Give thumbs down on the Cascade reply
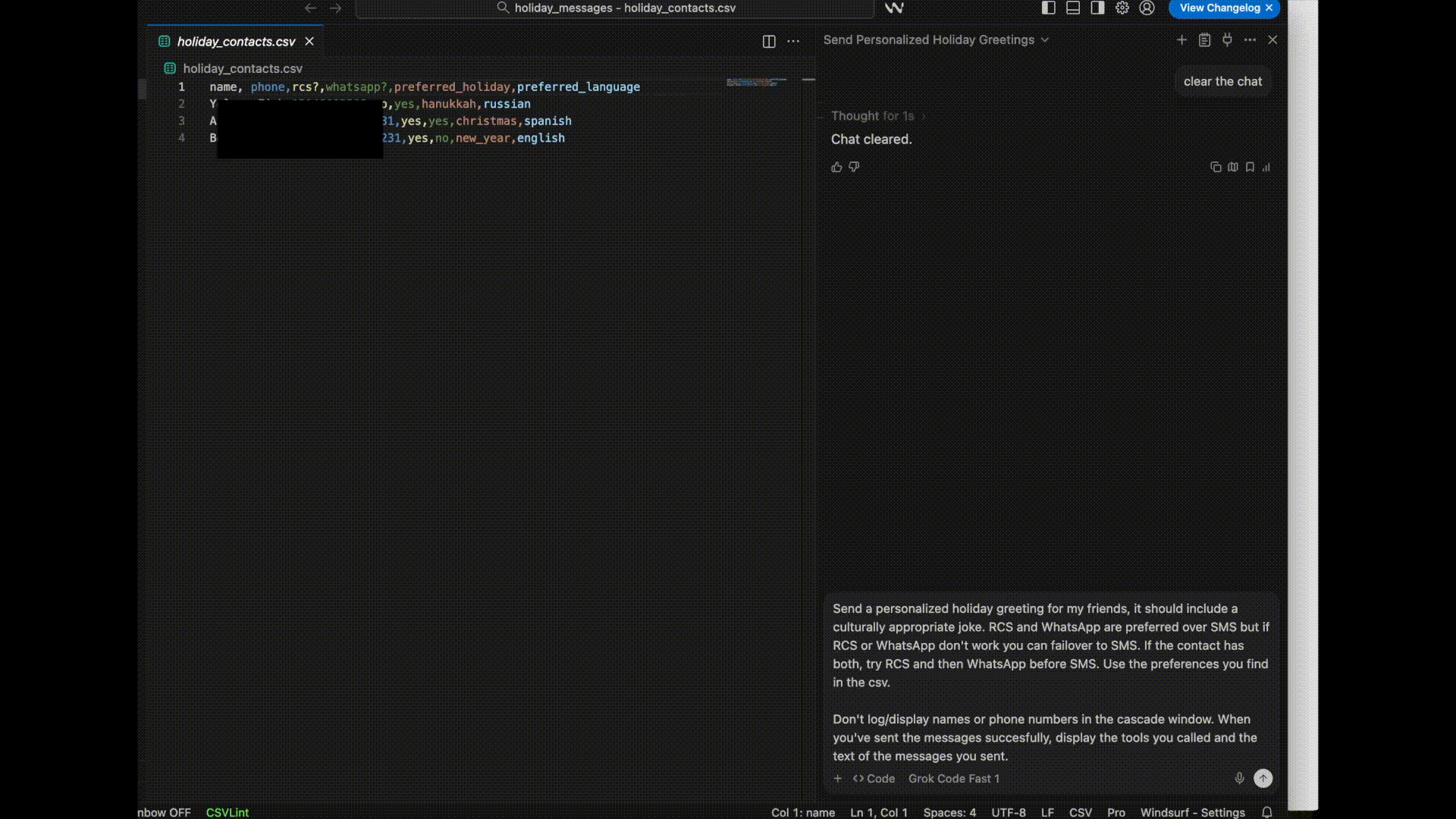Viewport: 1456px width, 819px height. pos(854,167)
